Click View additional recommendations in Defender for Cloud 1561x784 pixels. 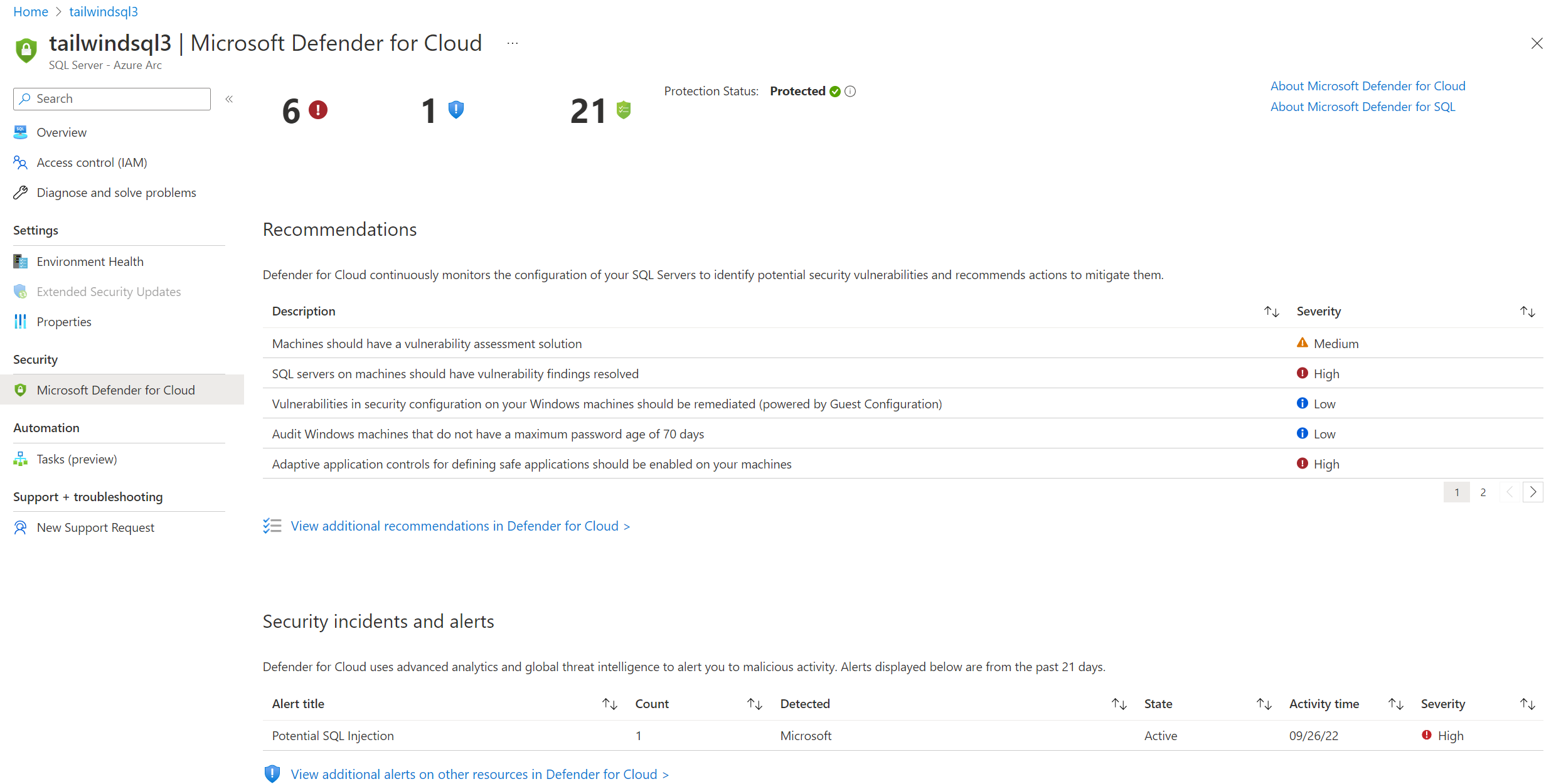tap(459, 525)
